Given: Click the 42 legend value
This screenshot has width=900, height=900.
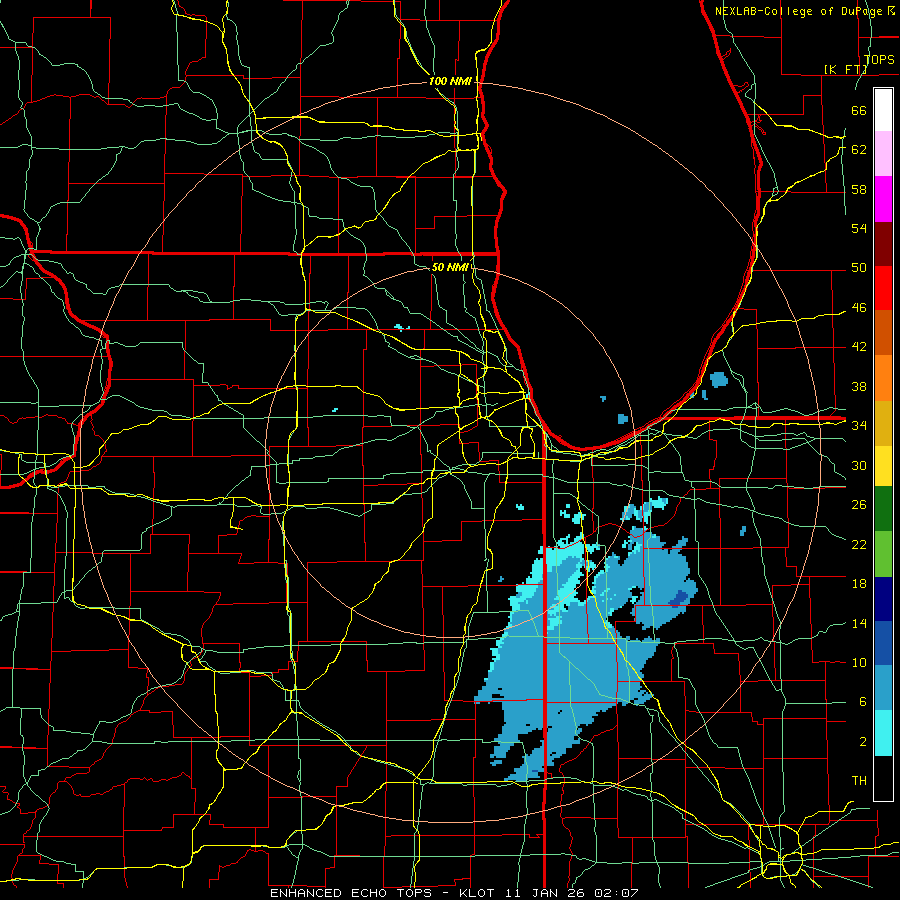Looking at the screenshot, I should click(859, 347).
